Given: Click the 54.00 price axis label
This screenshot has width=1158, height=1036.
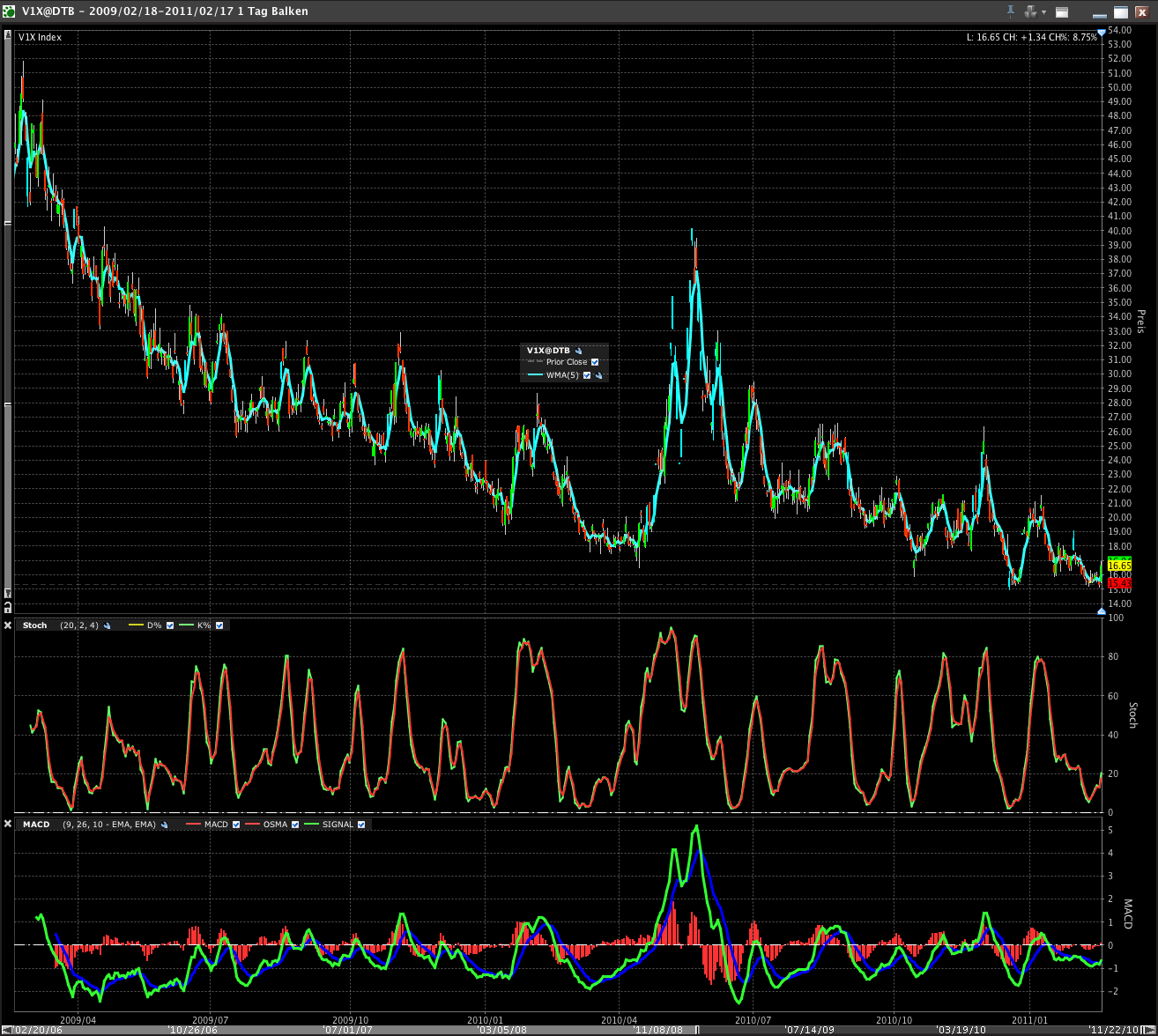Looking at the screenshot, I should pyautogui.click(x=1119, y=31).
